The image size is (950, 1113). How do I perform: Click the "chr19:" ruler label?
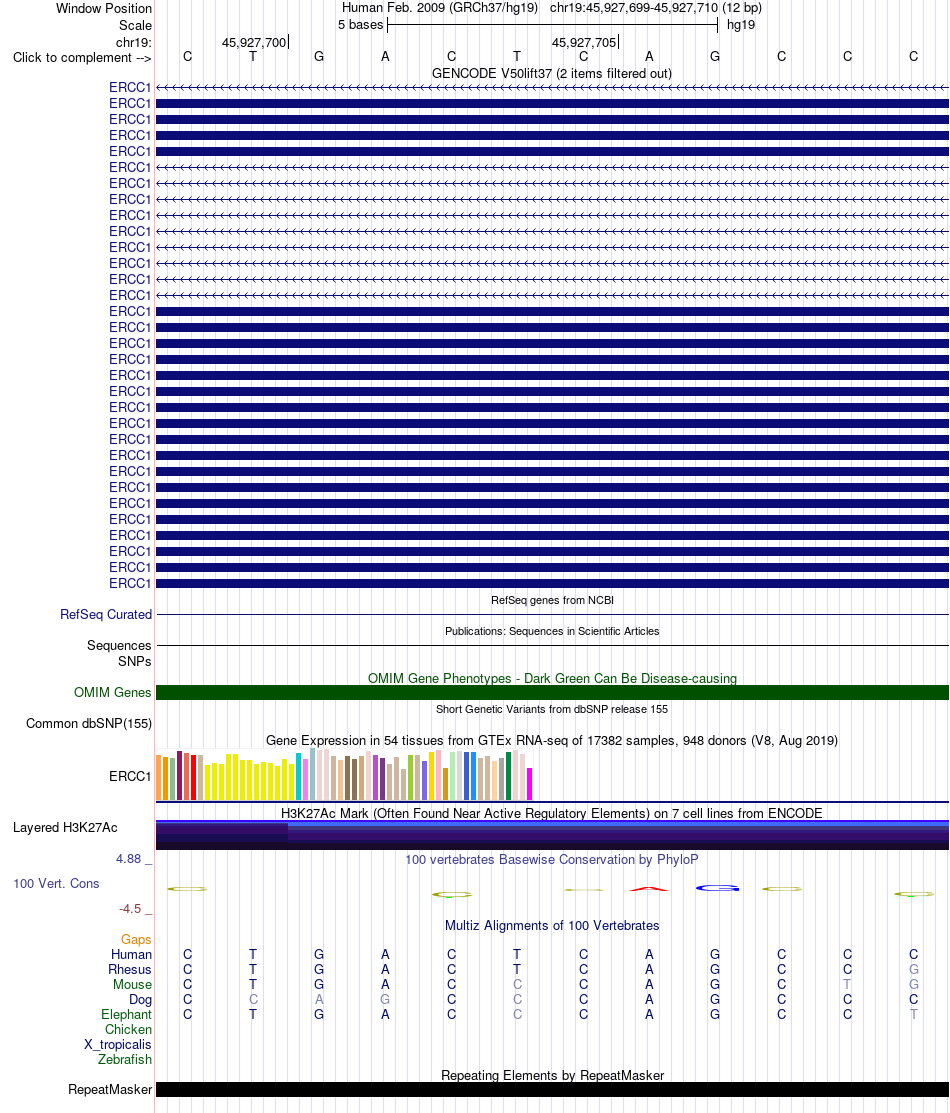(x=133, y=43)
